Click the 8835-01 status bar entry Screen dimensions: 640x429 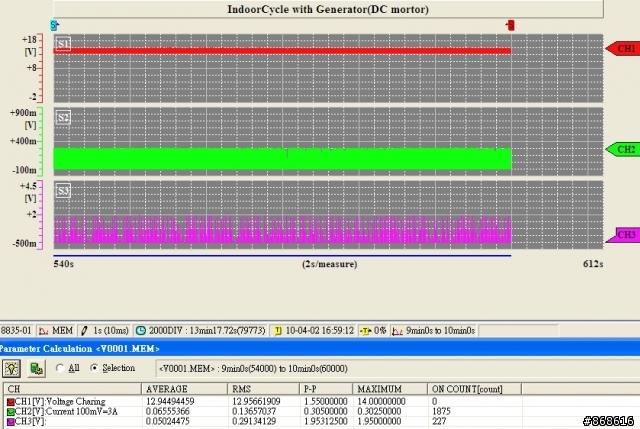[16, 331]
